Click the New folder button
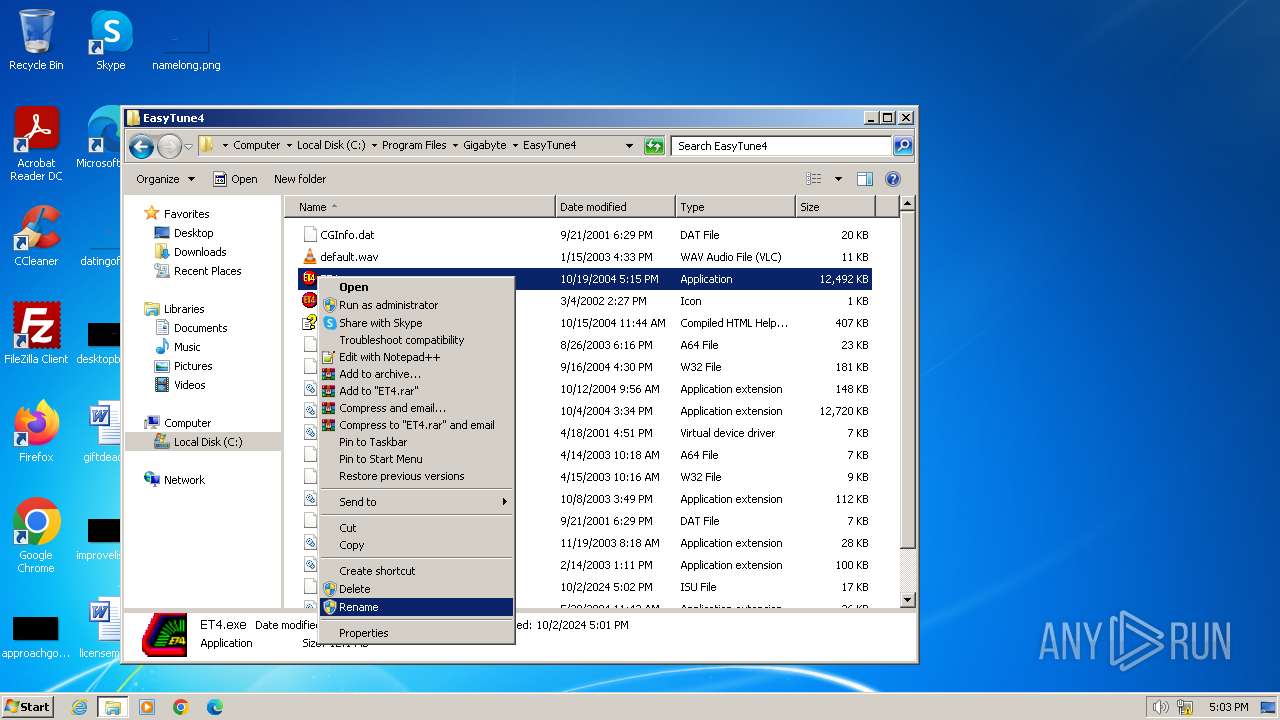The height and width of the screenshot is (720, 1280). [300, 179]
